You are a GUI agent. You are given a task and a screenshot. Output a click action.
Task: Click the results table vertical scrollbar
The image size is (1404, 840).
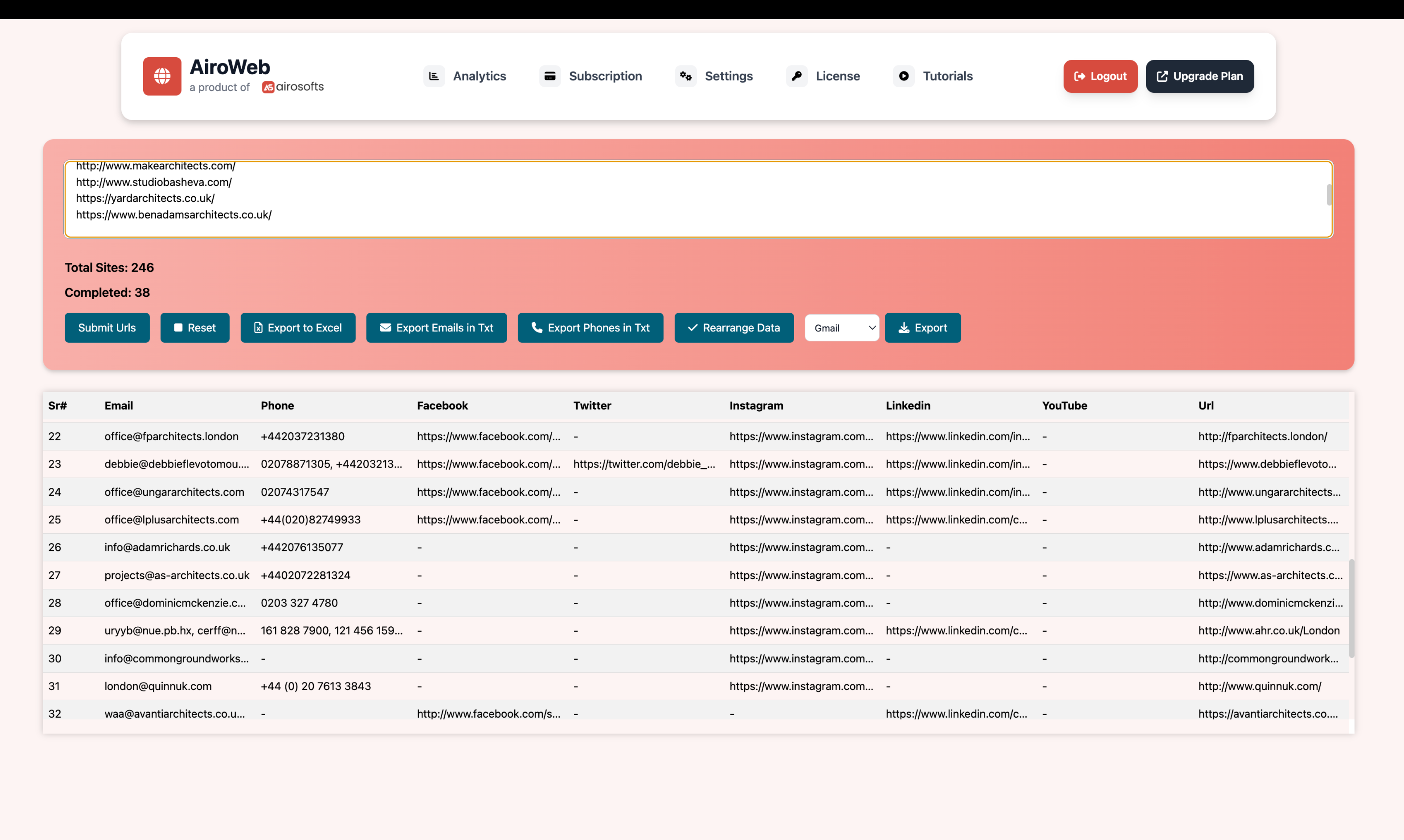[x=1351, y=608]
